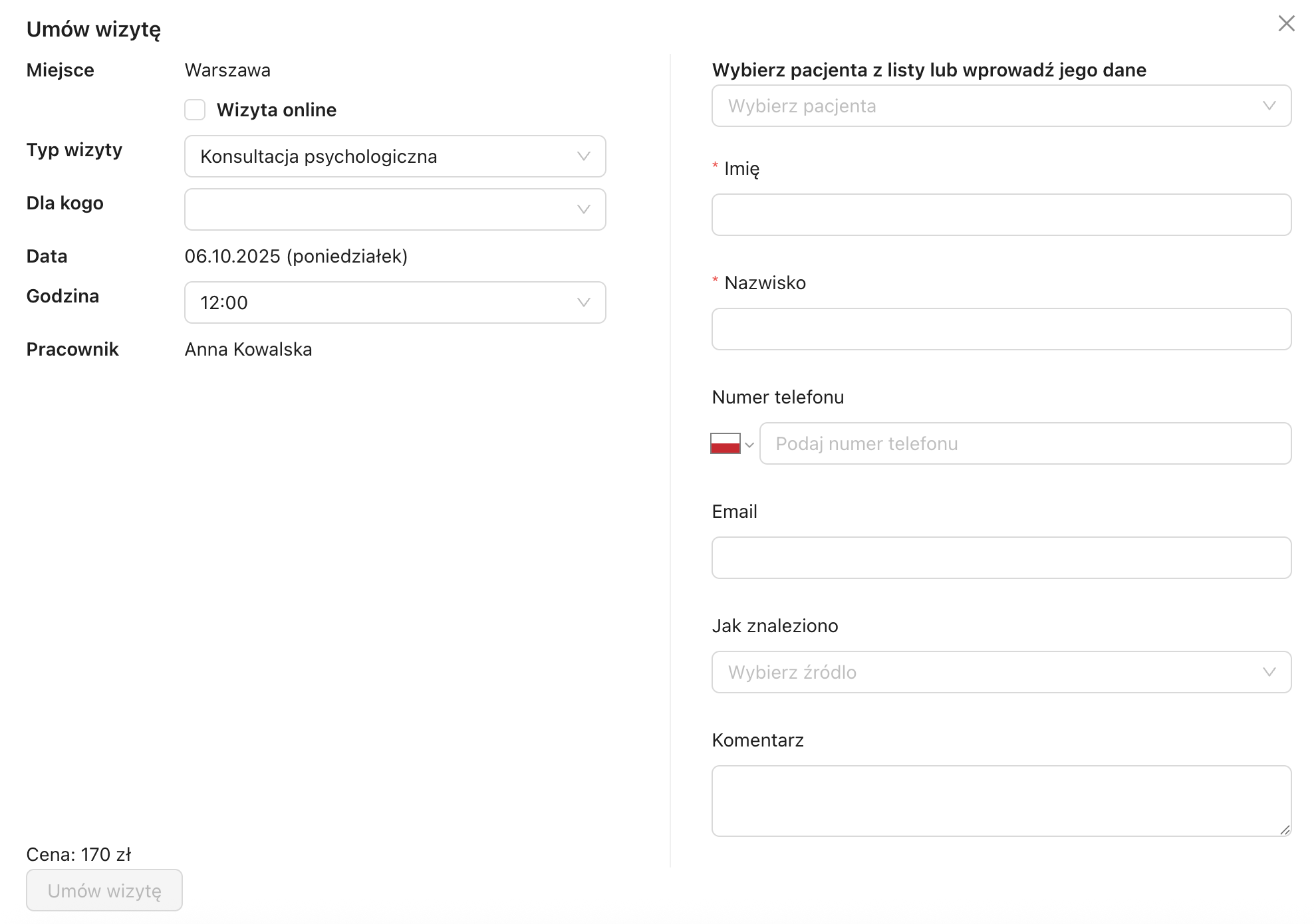1314x924 pixels.
Task: Click the Wizyta online label text
Action: [277, 110]
